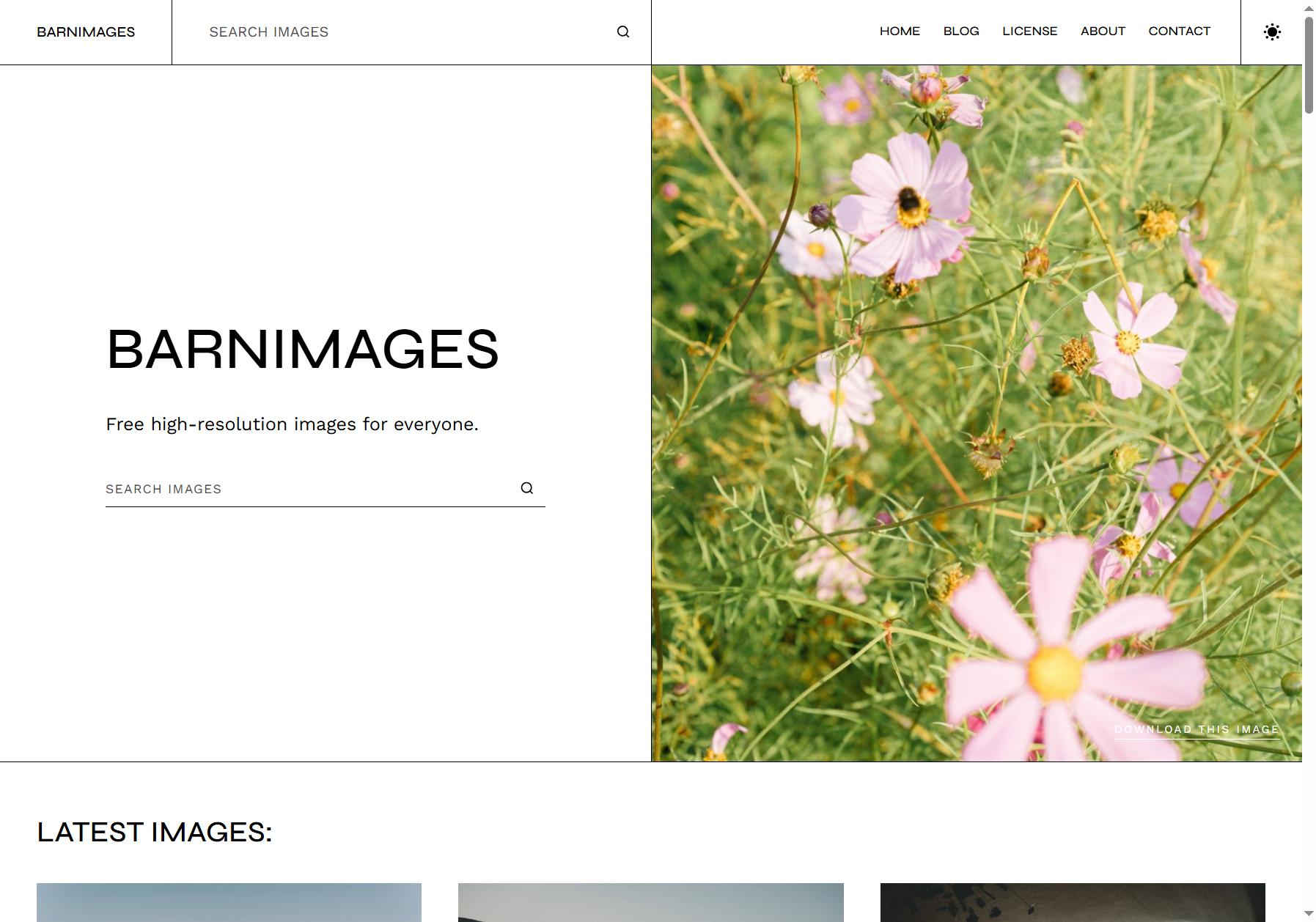The image size is (1316, 922).
Task: Open the second latest image thumbnail
Action: coord(651,902)
